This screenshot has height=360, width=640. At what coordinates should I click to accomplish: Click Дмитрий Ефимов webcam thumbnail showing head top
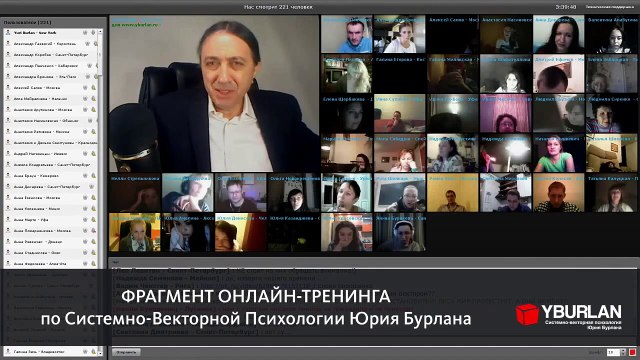559,74
